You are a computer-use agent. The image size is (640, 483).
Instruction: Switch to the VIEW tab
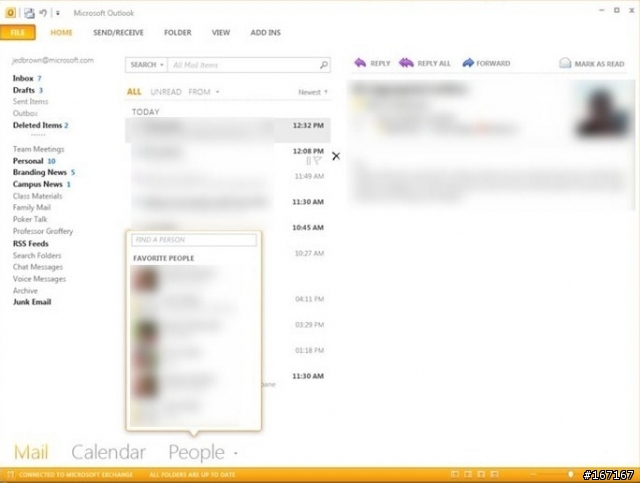[220, 33]
